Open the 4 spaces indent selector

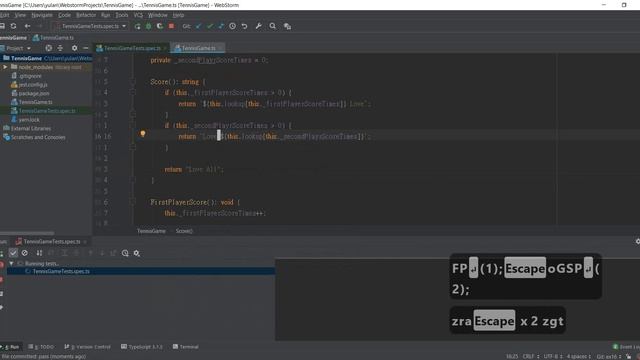(579, 357)
